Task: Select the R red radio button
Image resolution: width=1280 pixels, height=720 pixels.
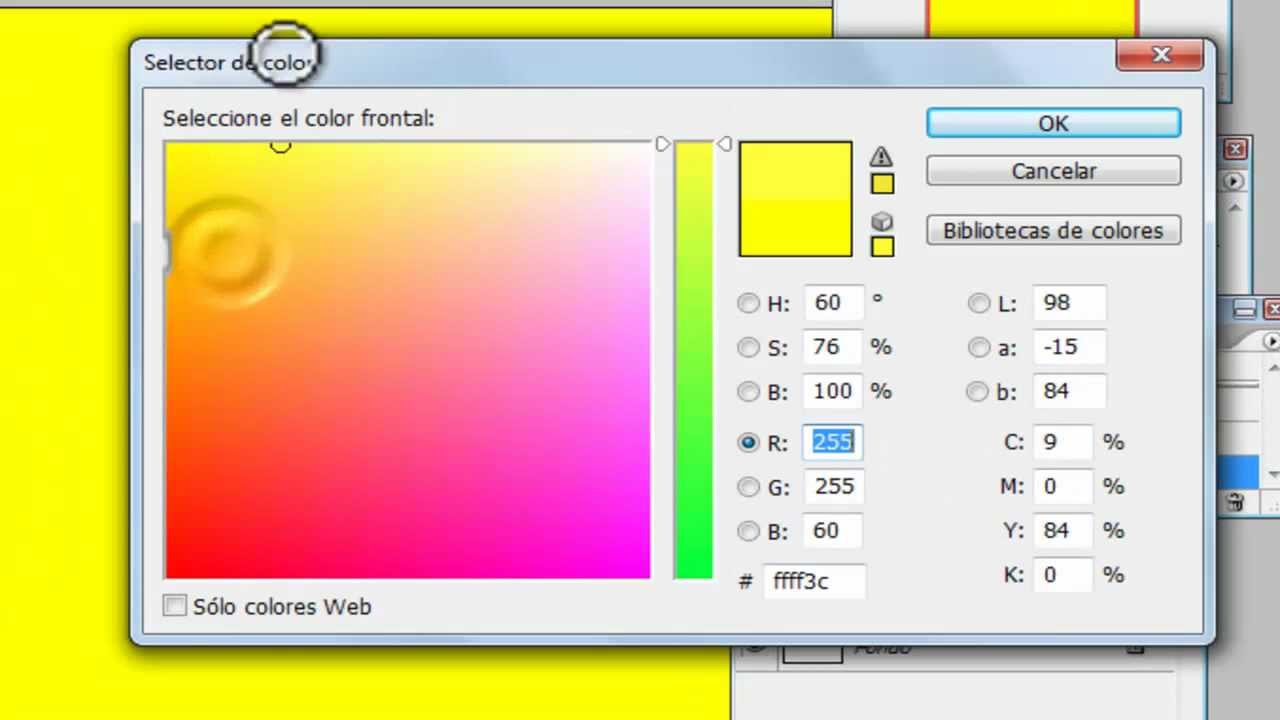Action: coord(748,442)
